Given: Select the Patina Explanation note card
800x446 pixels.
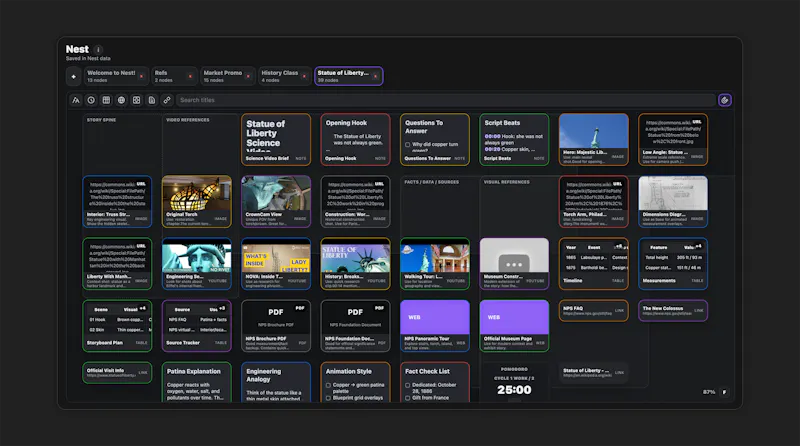Looking at the screenshot, I should pyautogui.click(x=196, y=382).
